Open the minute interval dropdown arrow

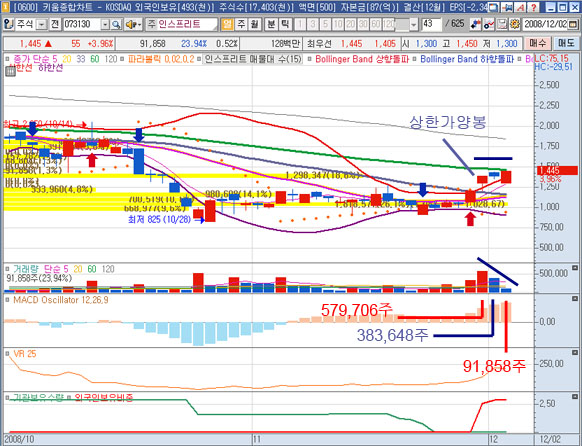(414, 25)
